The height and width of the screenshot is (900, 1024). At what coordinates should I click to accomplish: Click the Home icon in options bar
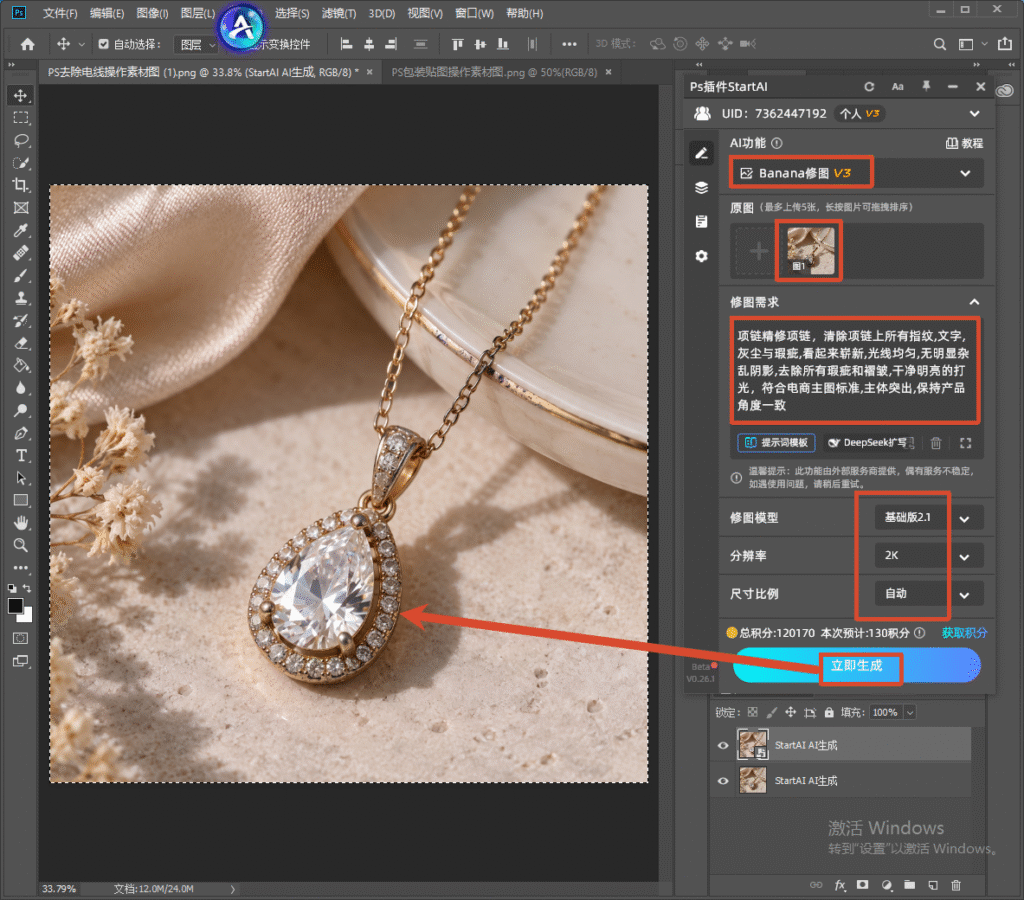click(x=27, y=44)
